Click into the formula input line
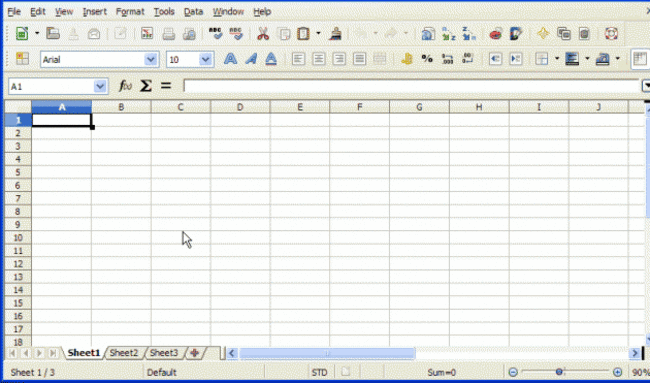The image size is (650, 383). click(412, 86)
